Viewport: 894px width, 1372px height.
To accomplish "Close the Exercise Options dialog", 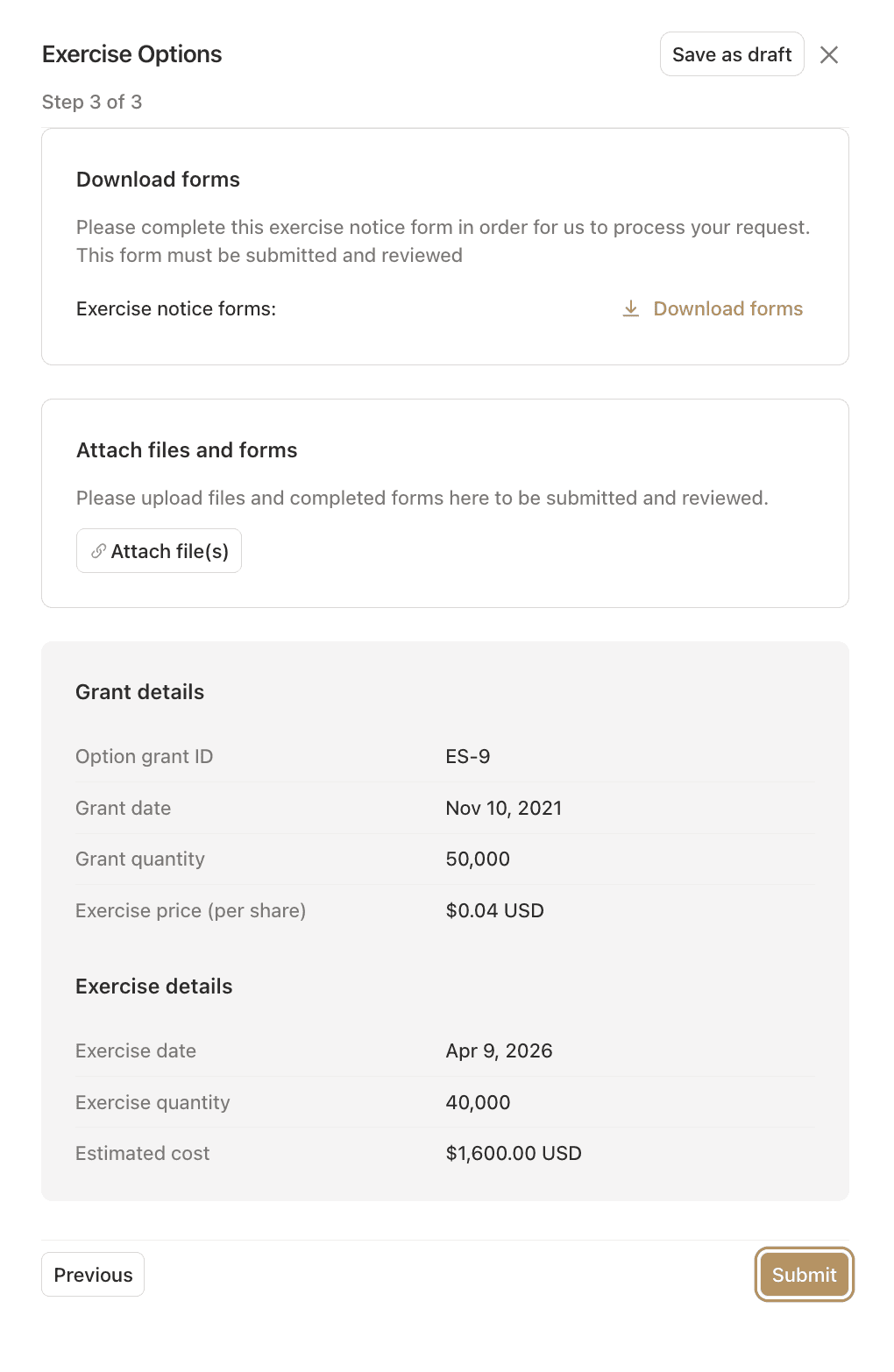I will pyautogui.click(x=829, y=55).
